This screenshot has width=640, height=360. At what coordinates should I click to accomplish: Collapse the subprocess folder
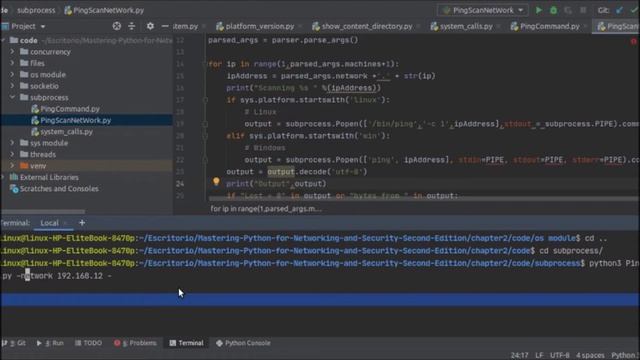(12, 98)
